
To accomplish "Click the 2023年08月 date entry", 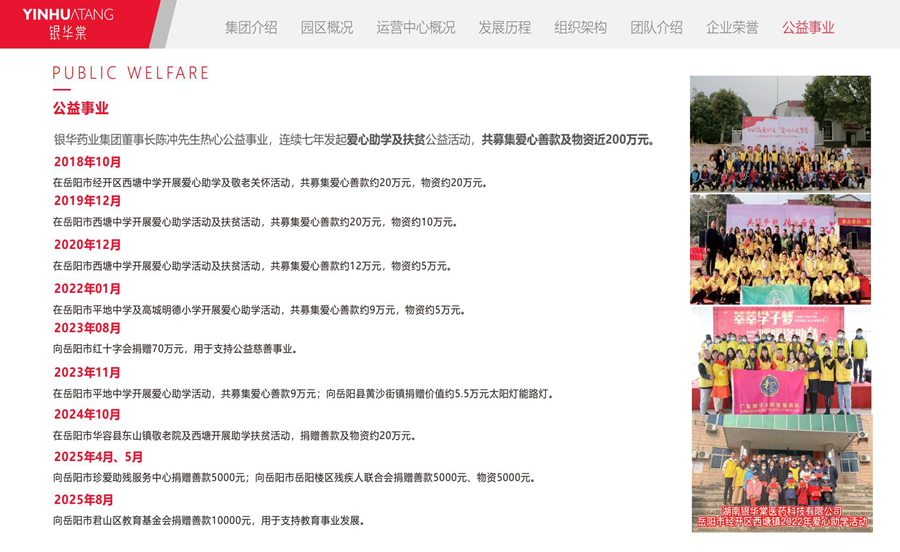I will point(87,328).
